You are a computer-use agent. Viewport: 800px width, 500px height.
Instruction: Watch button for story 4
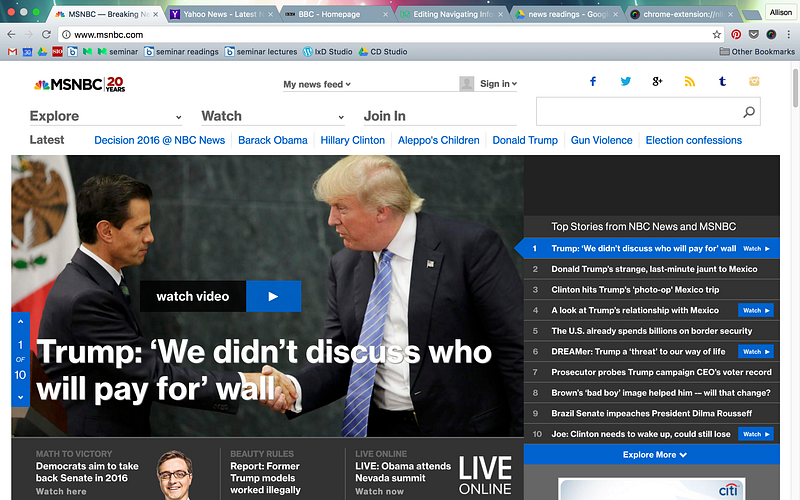pos(756,310)
